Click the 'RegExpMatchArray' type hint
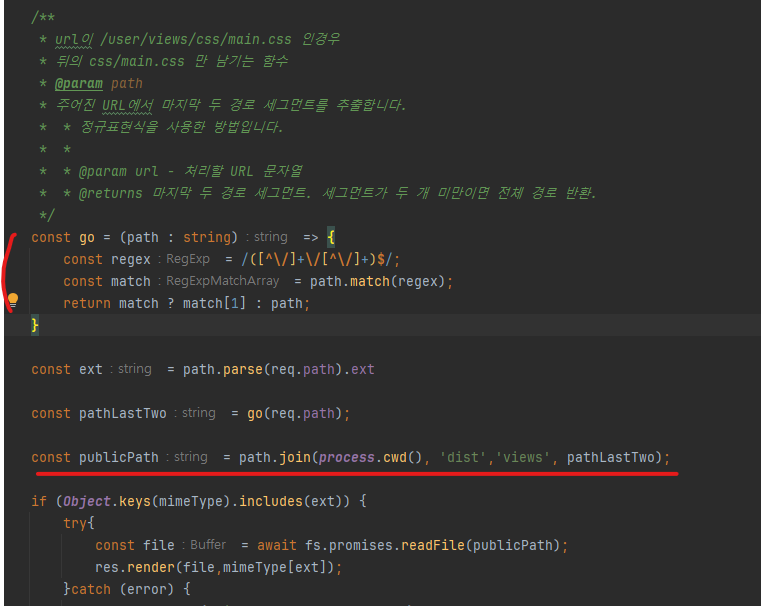Viewport: 761px width, 606px height. pos(223,281)
